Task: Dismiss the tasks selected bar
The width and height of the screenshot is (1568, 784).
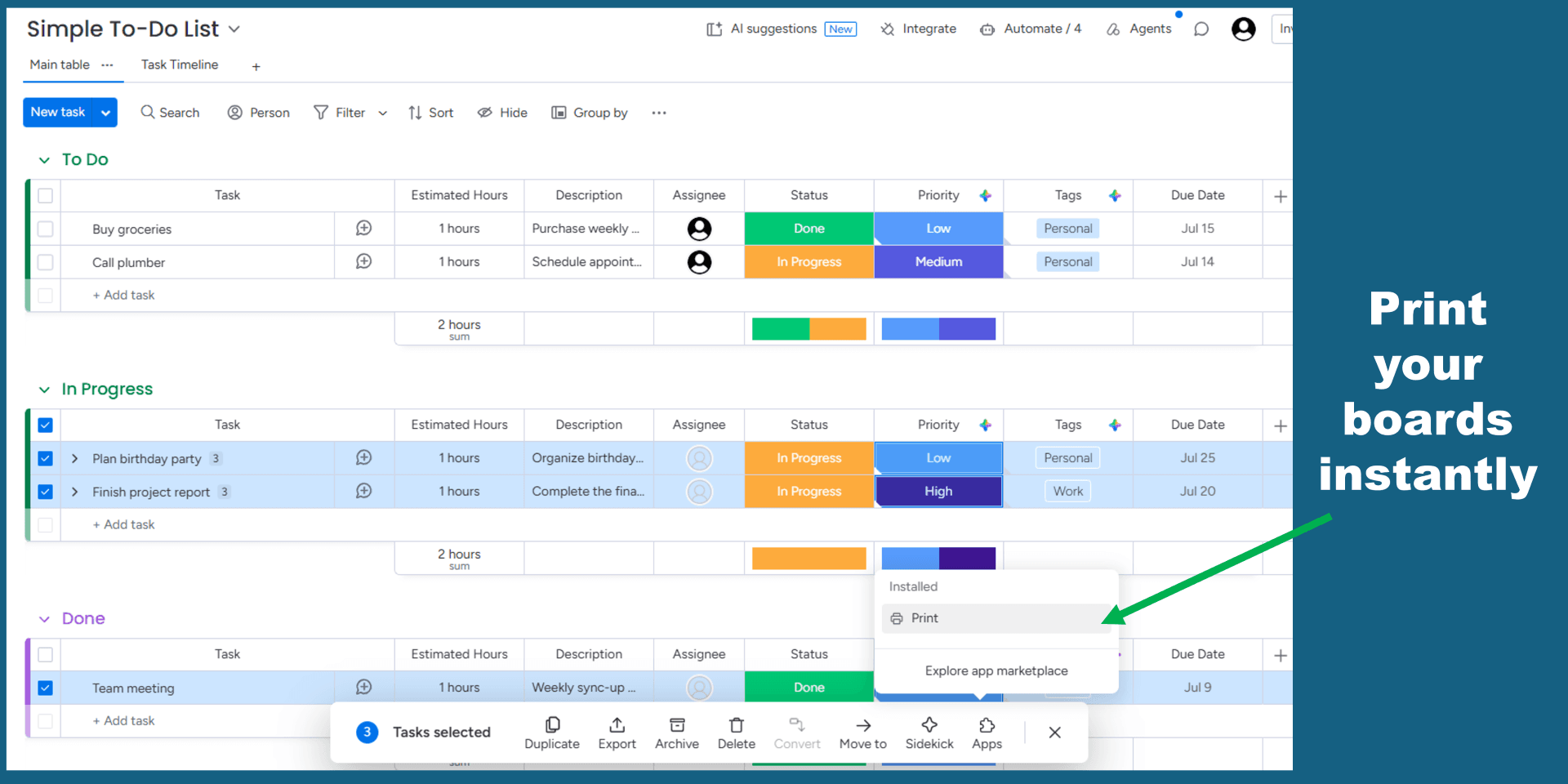Action: pyautogui.click(x=1054, y=733)
